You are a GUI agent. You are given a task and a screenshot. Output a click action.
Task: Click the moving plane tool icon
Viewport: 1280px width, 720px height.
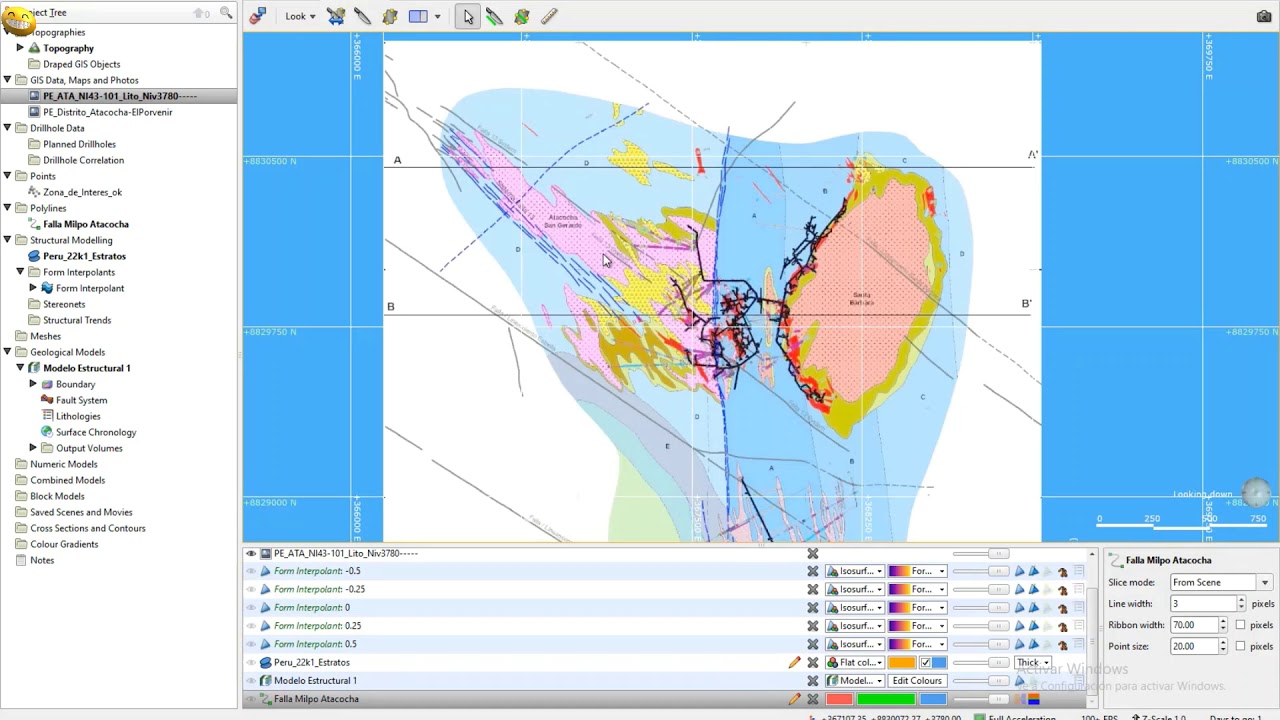tap(390, 16)
